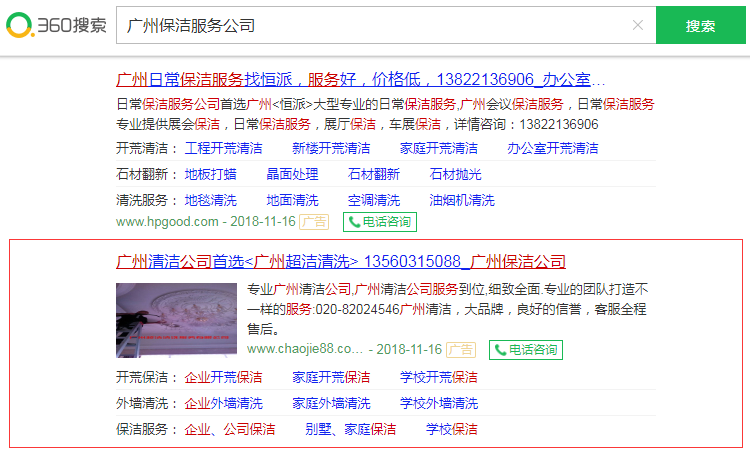The image size is (750, 456).
Task: Click the www.hpgood.com URL text
Action: coord(166,222)
